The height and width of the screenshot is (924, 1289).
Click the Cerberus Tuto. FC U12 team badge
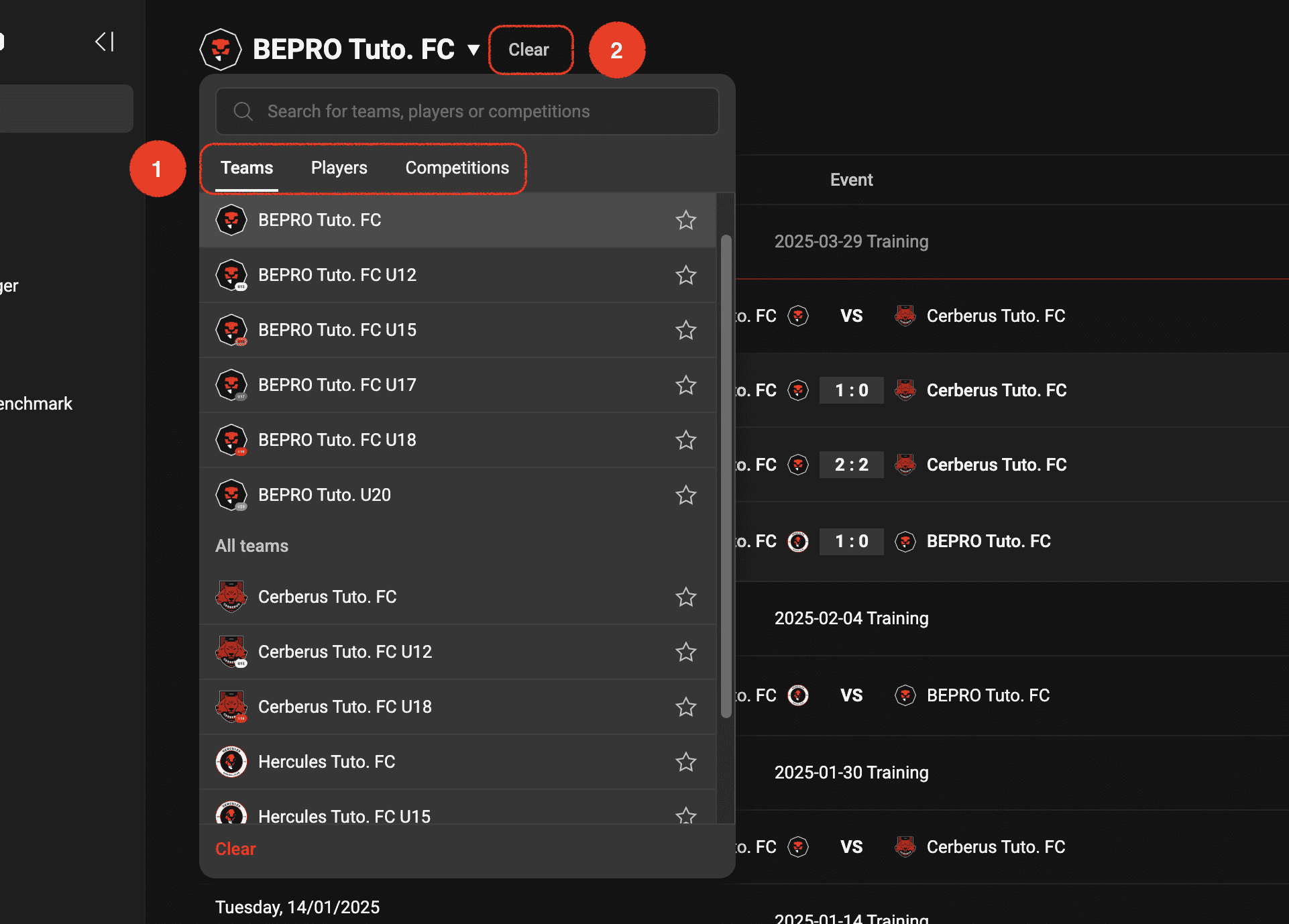231,652
